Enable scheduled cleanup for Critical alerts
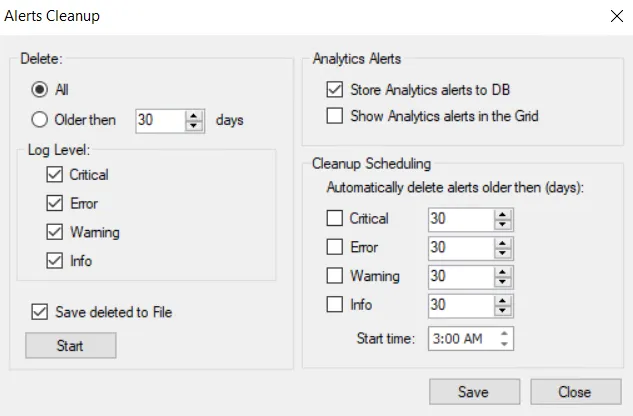Image resolution: width=633 pixels, height=416 pixels. tap(335, 218)
